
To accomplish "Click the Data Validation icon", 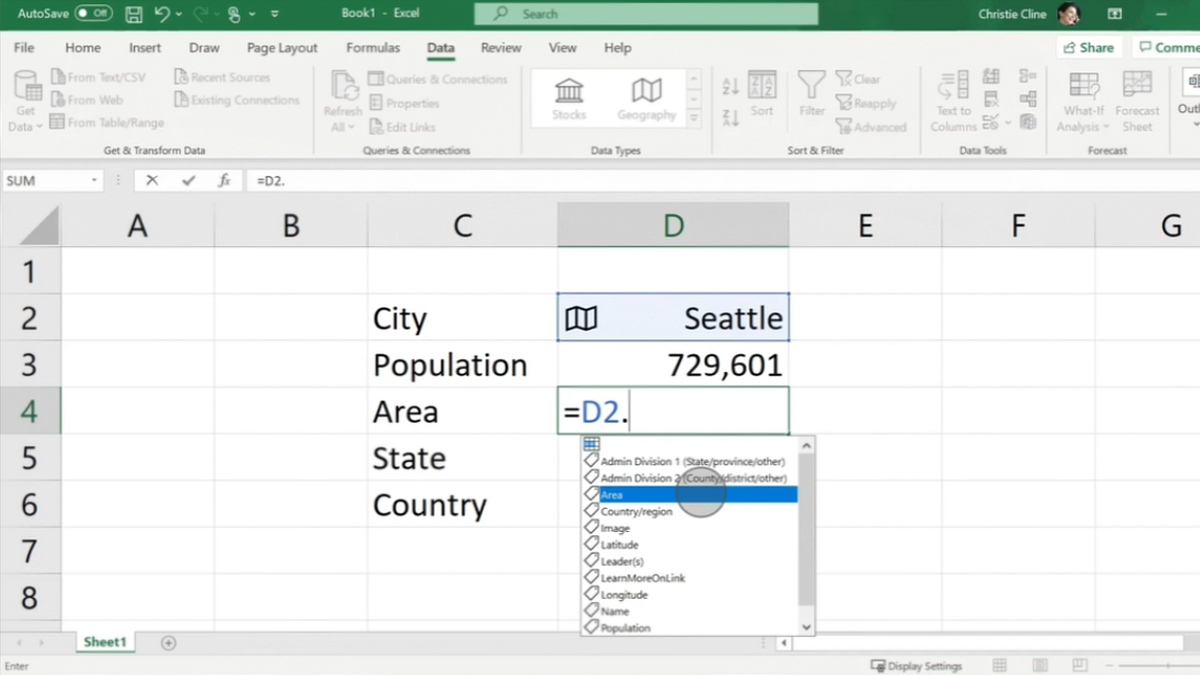I will tap(990, 122).
